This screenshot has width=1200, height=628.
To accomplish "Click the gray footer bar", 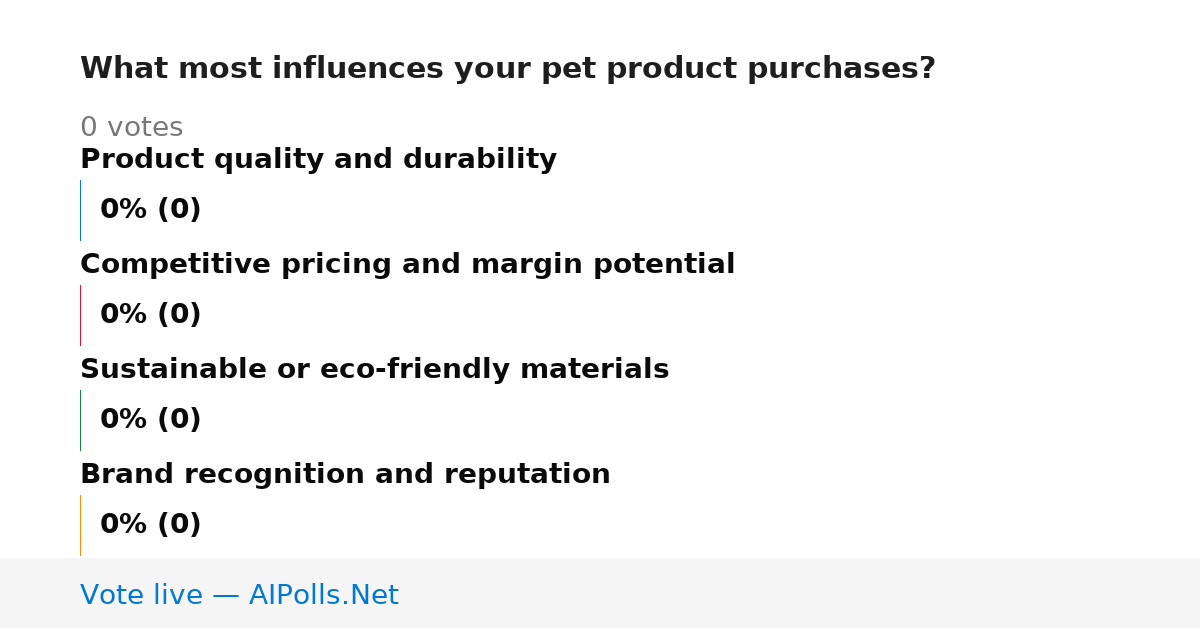I will [x=600, y=593].
